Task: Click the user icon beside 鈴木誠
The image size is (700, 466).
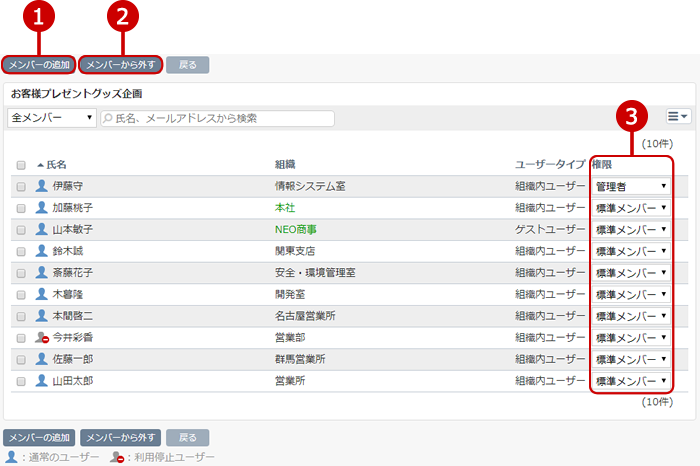Action: 41,251
